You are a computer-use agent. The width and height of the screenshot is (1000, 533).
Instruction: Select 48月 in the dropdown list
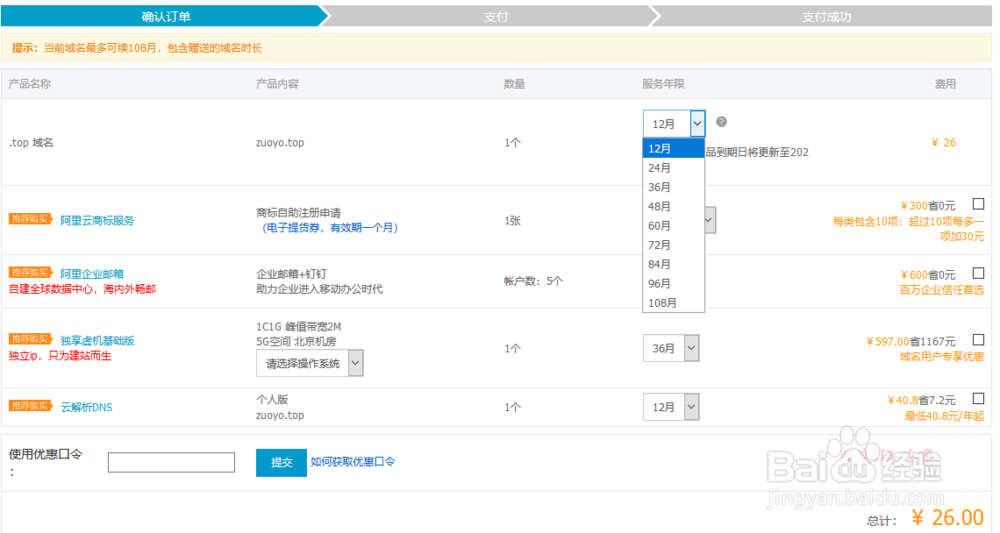coord(673,207)
